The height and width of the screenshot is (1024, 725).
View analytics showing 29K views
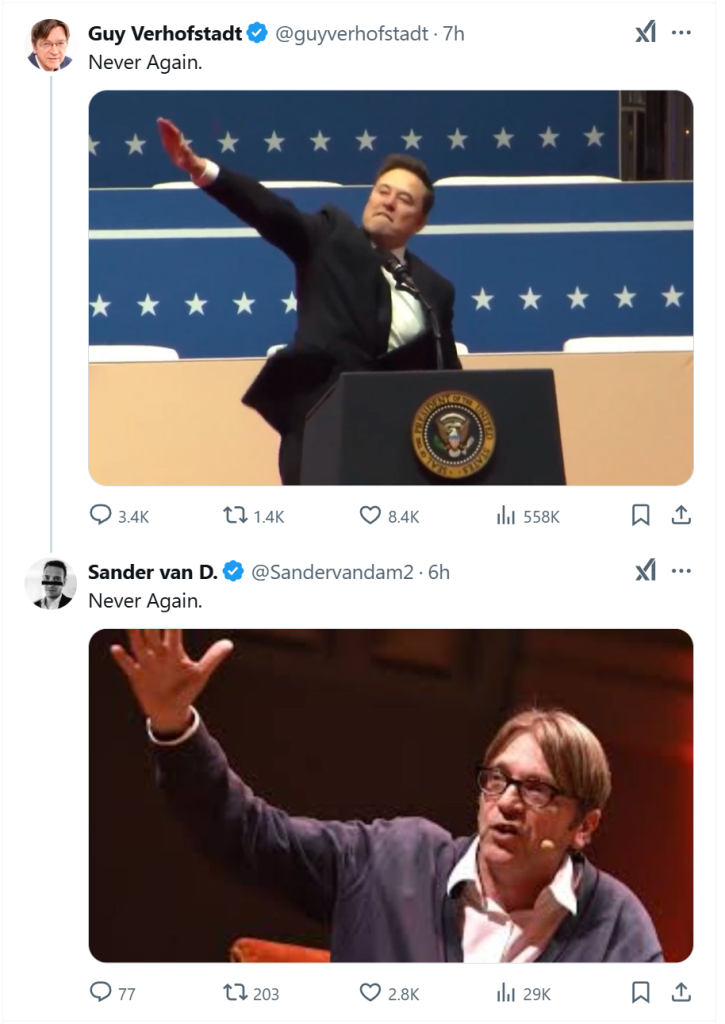[x=506, y=992]
